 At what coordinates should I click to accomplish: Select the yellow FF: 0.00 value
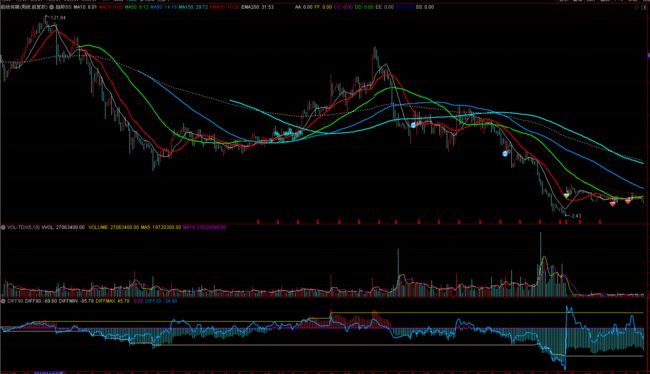[323, 7]
